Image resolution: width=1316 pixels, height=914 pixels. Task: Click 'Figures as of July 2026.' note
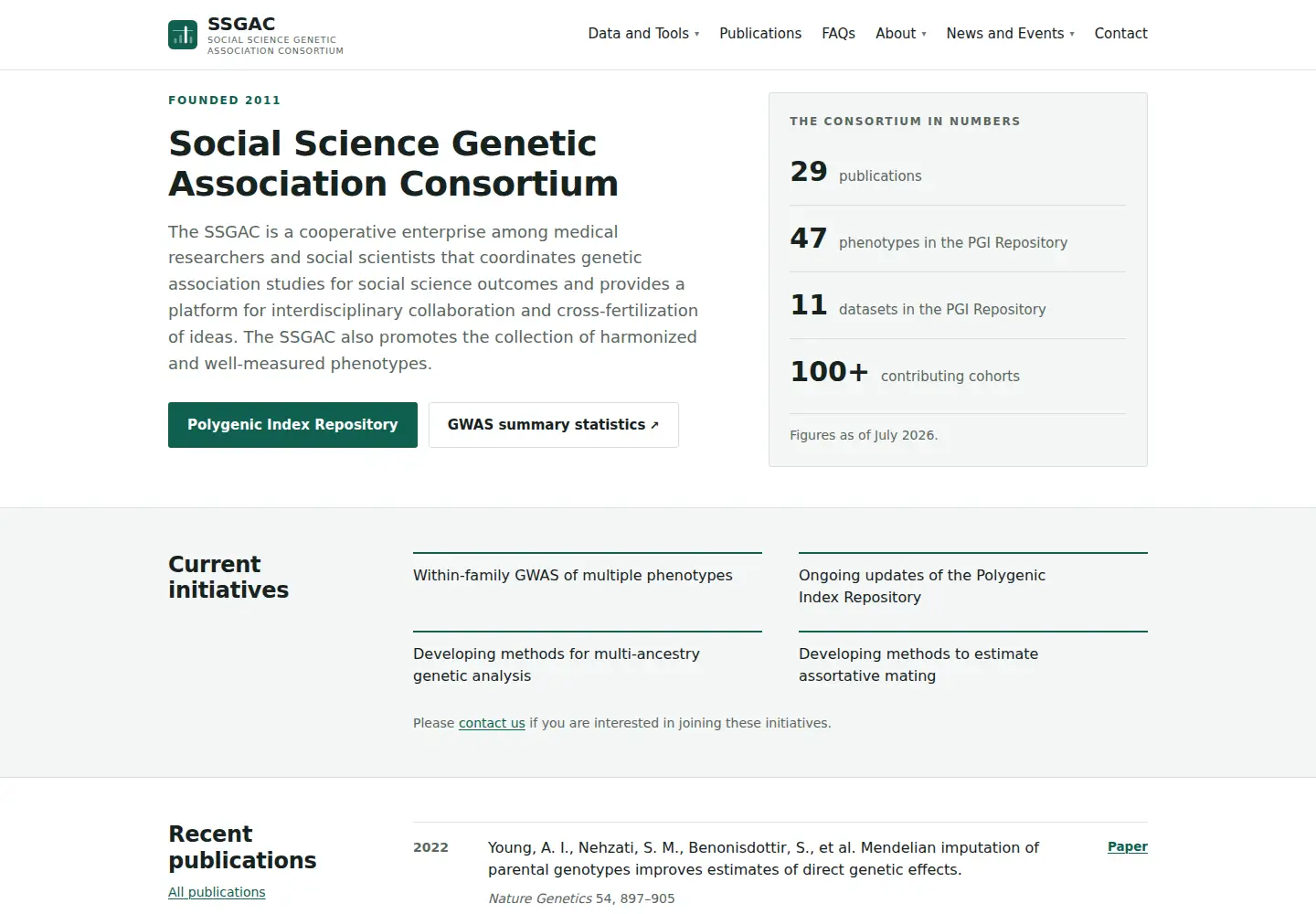(864, 435)
